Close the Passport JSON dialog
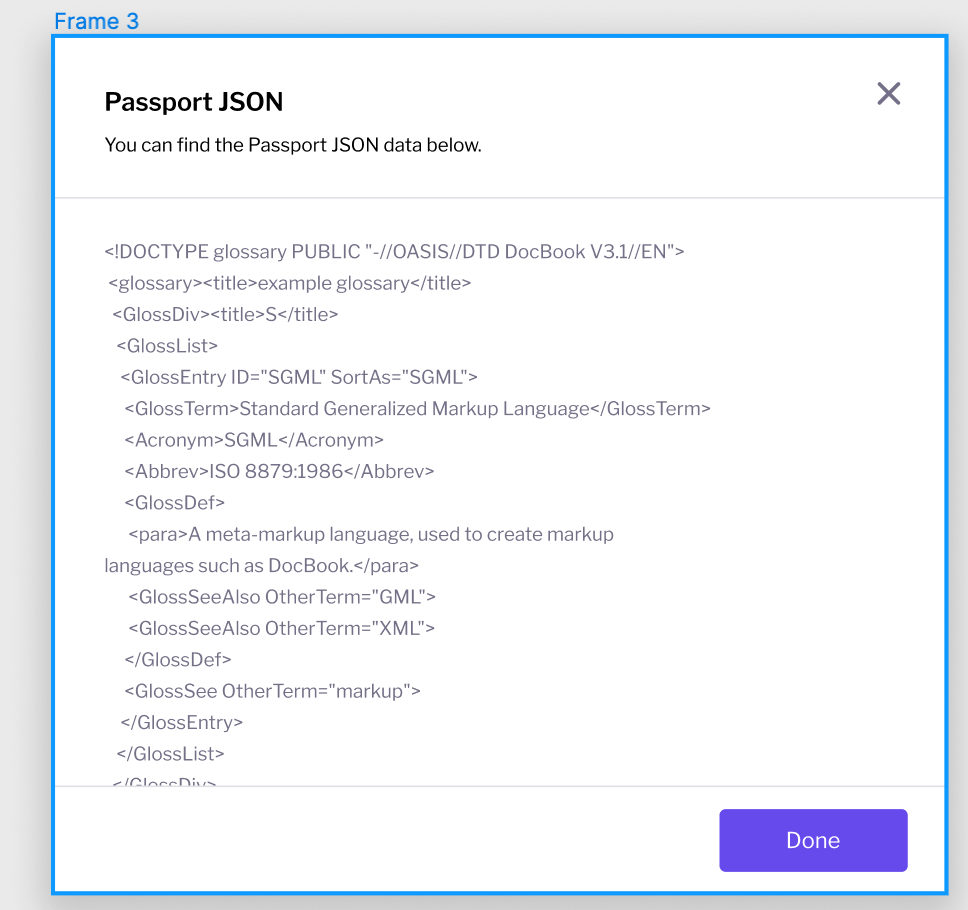 [888, 93]
